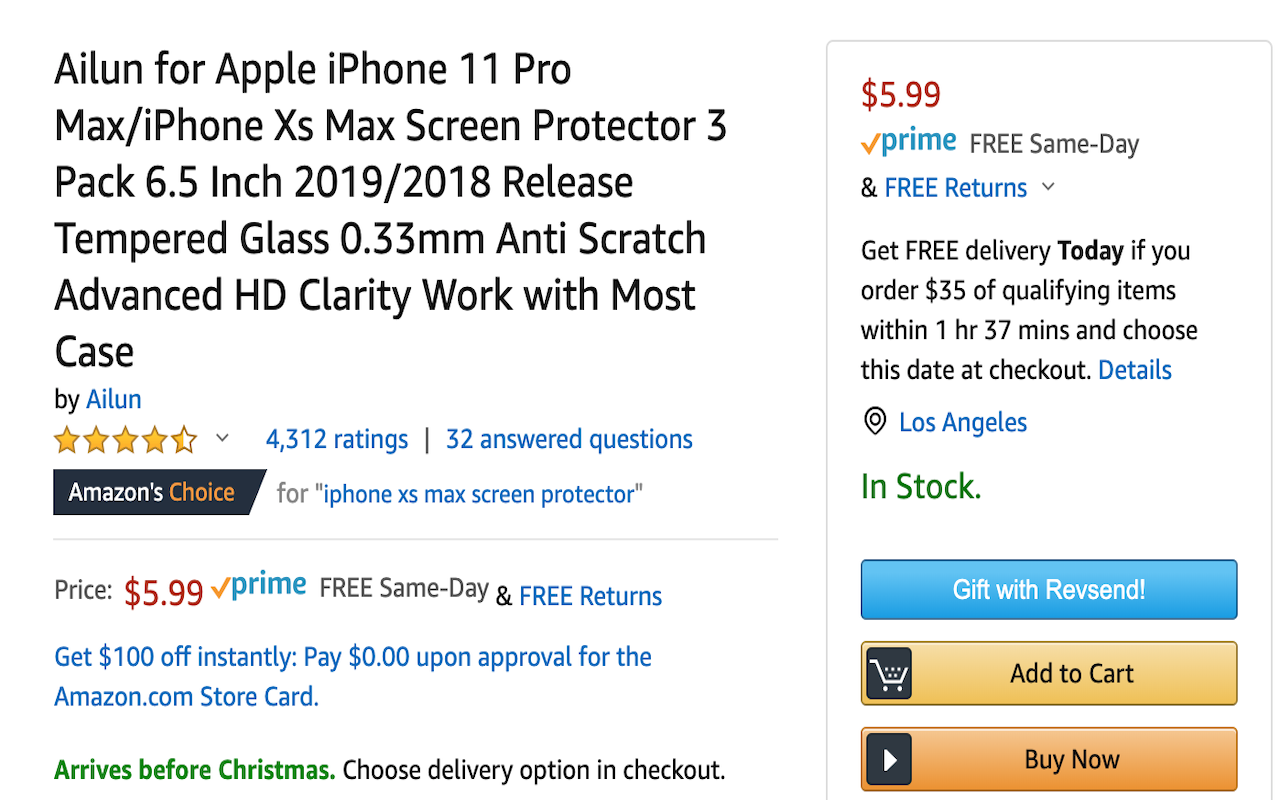Open the "iphone xs max screen protector" link
The height and width of the screenshot is (800, 1280).
pos(479,494)
